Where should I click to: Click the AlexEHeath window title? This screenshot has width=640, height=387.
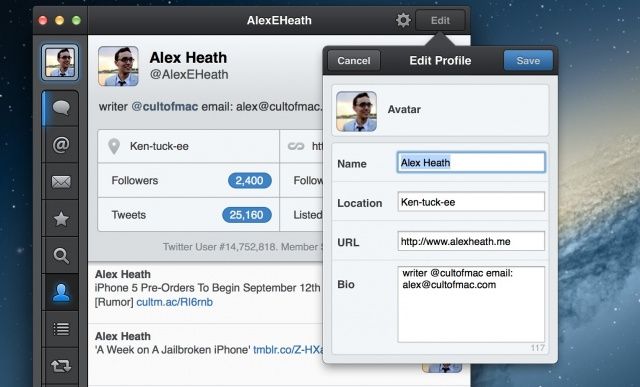[279, 20]
